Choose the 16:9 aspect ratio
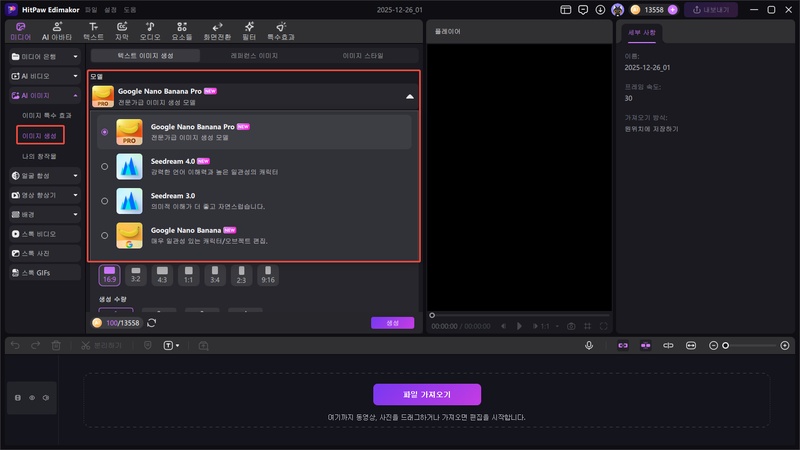This screenshot has height=450, width=800. coord(109,274)
